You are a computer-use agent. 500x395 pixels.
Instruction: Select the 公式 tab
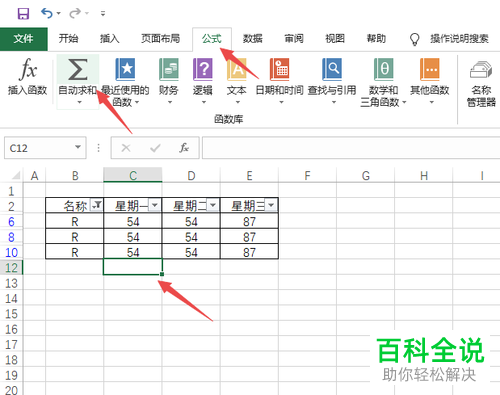212,39
